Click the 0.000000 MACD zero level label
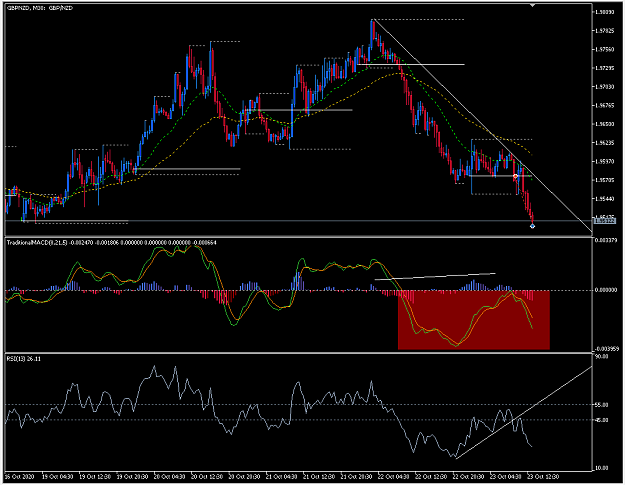 point(606,290)
